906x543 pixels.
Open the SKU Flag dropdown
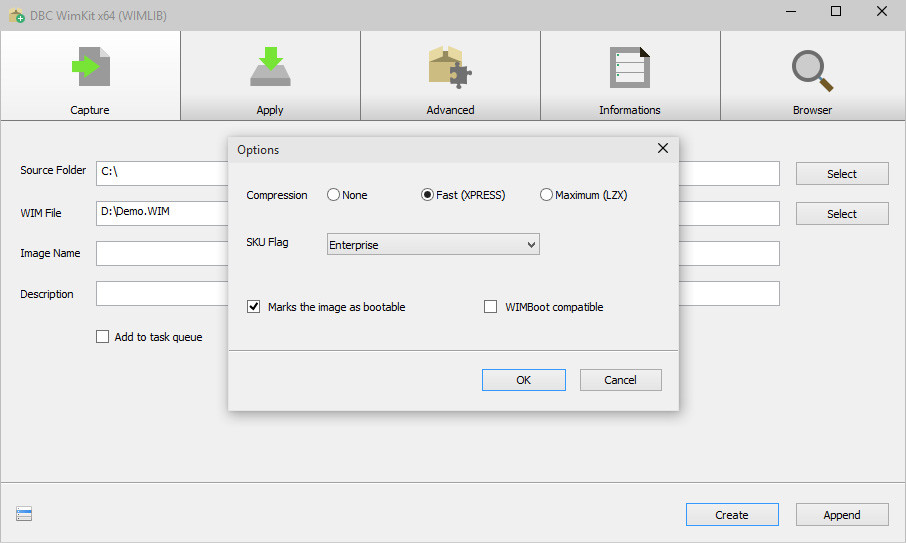point(433,244)
